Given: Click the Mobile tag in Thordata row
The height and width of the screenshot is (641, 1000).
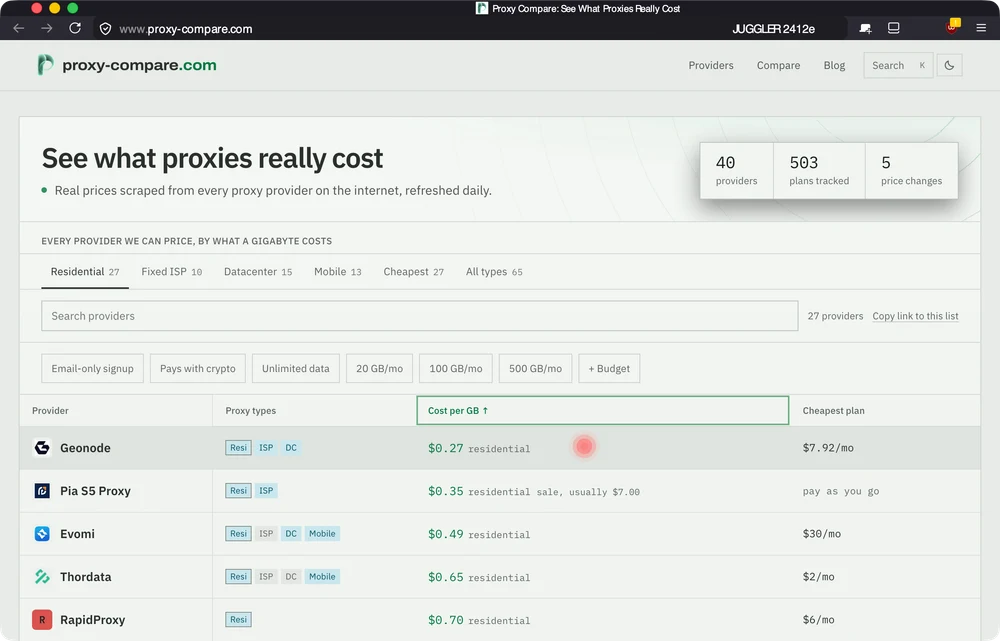Looking at the screenshot, I should click(322, 577).
